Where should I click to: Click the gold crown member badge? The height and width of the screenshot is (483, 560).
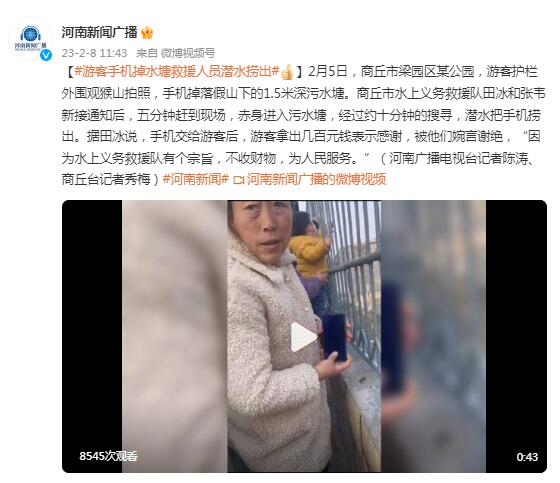pos(147,33)
